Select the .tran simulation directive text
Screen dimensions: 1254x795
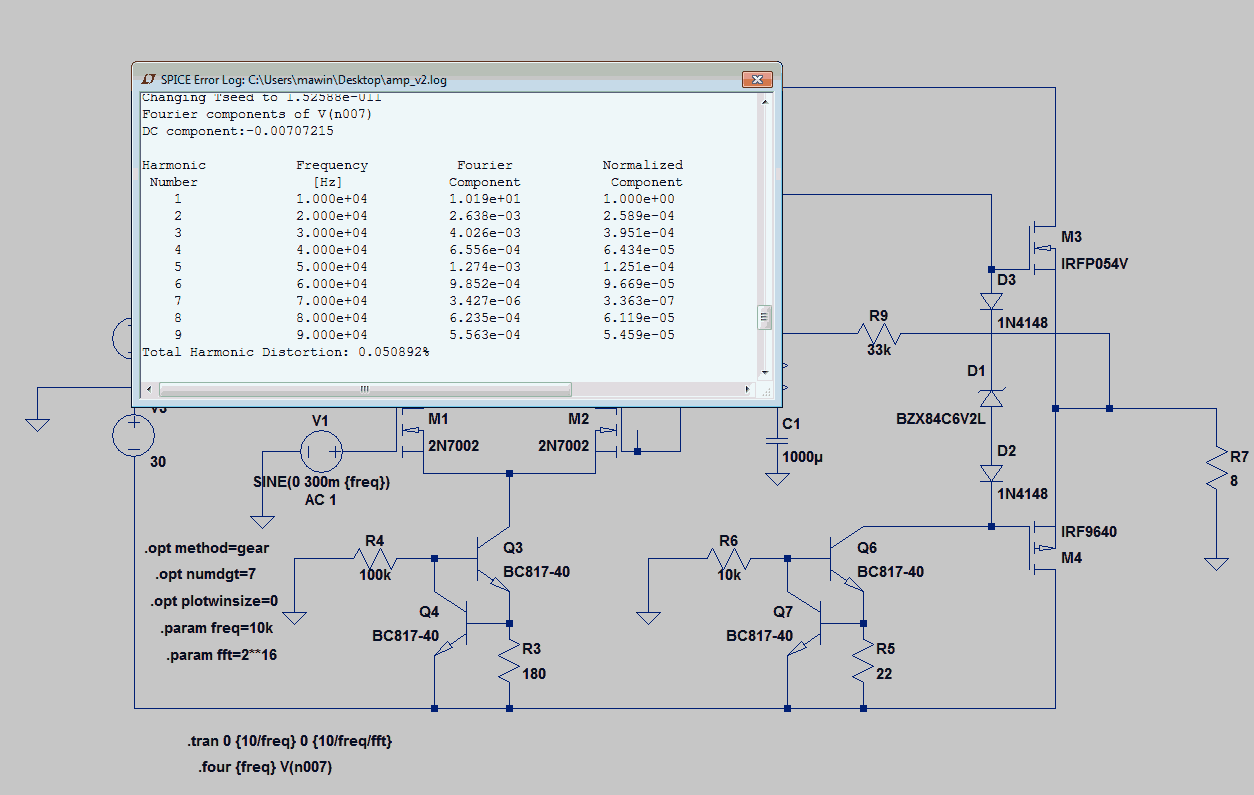295,742
